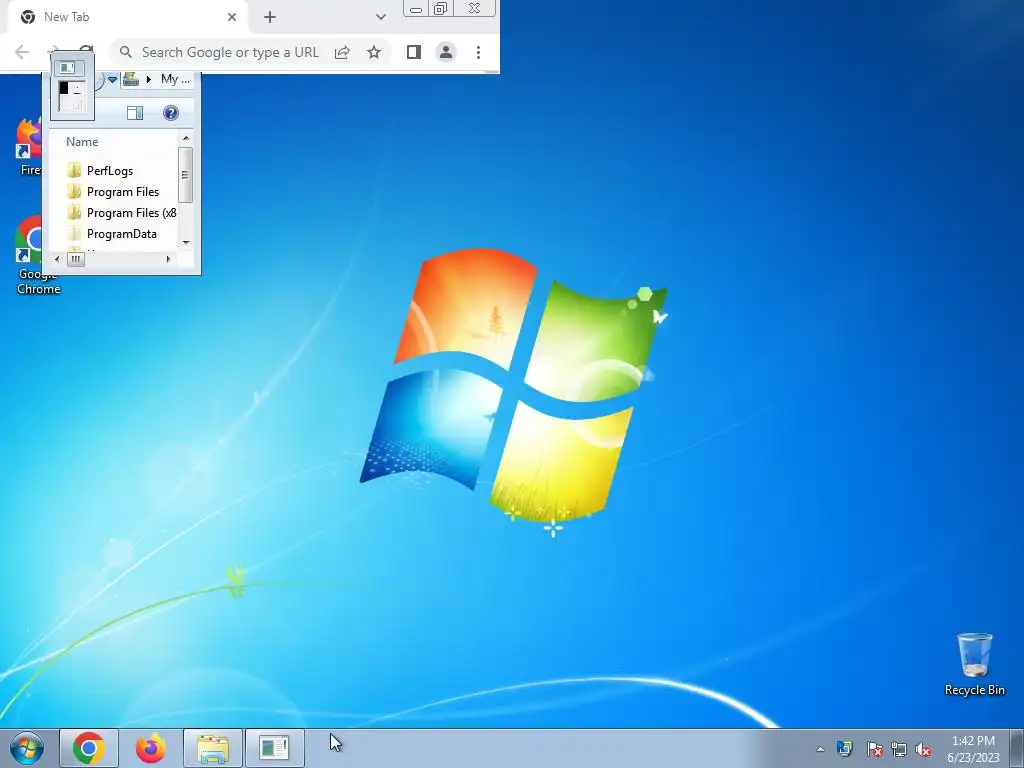This screenshot has width=1024, height=768.
Task: Share this page from the Chrome address bar
Action: tap(342, 52)
